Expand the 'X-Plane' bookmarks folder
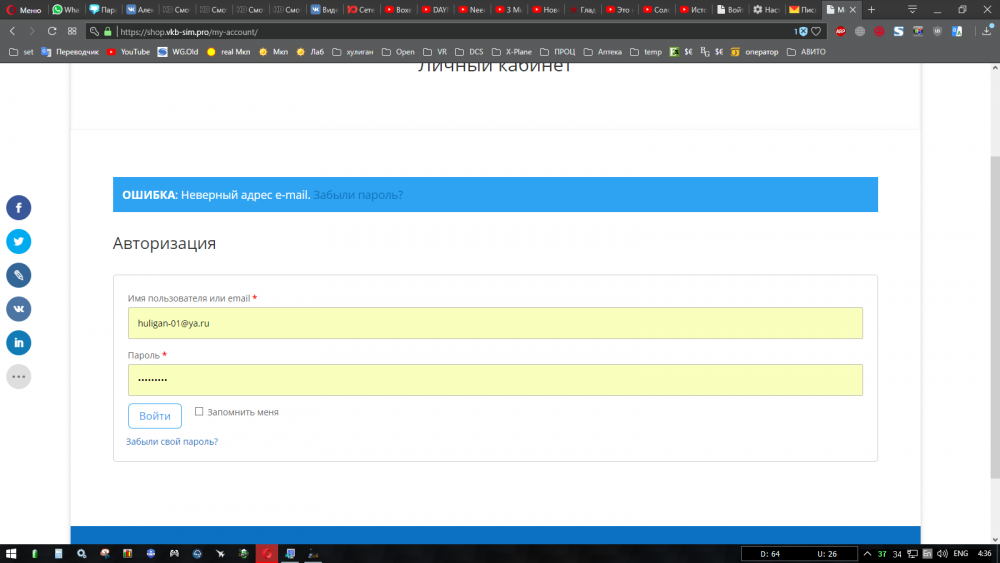Viewport: 1000px width, 563px height. 512,51
